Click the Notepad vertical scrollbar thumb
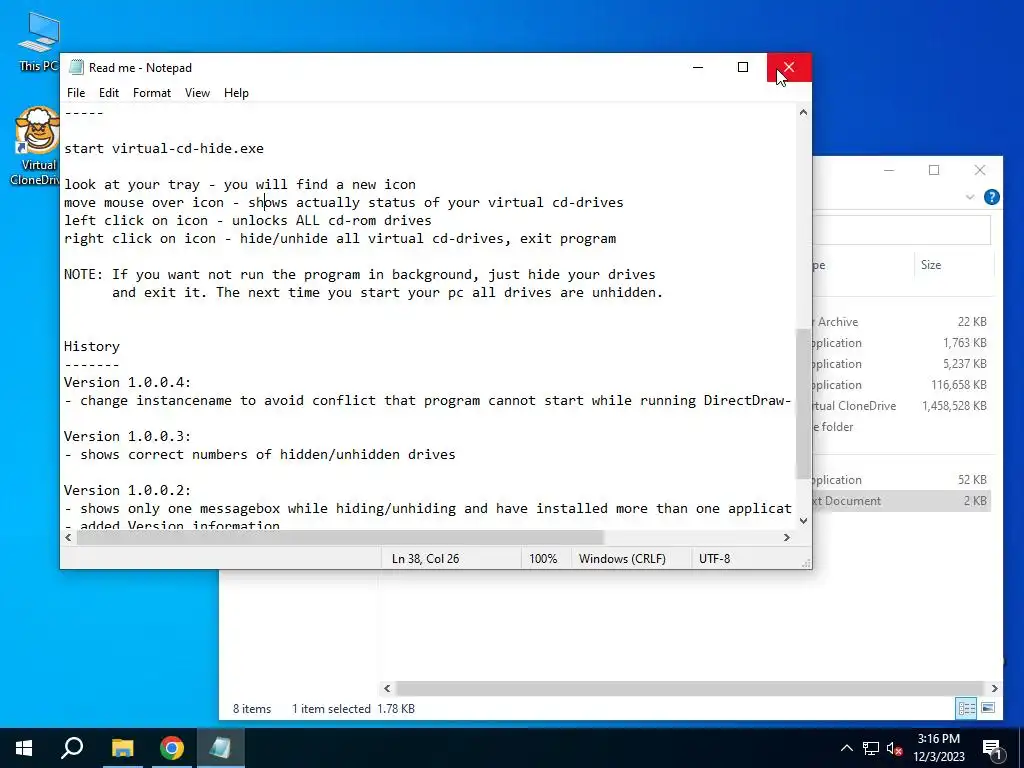1024x768 pixels. tap(803, 404)
